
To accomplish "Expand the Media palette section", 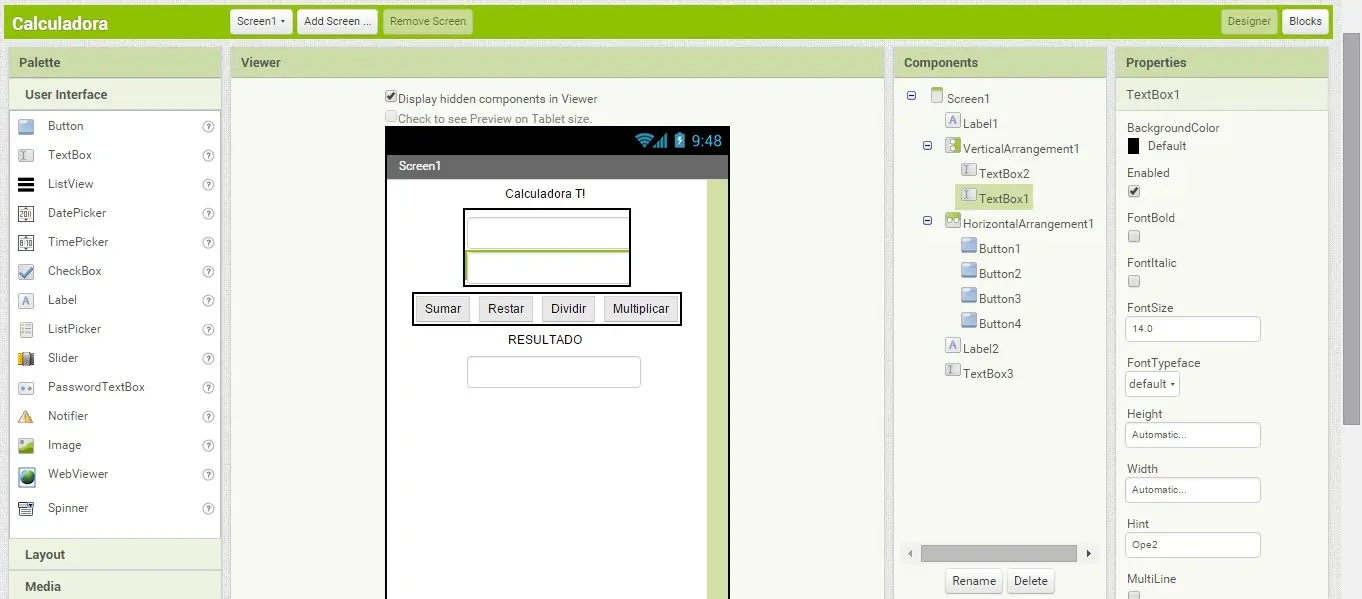I will click(x=115, y=587).
